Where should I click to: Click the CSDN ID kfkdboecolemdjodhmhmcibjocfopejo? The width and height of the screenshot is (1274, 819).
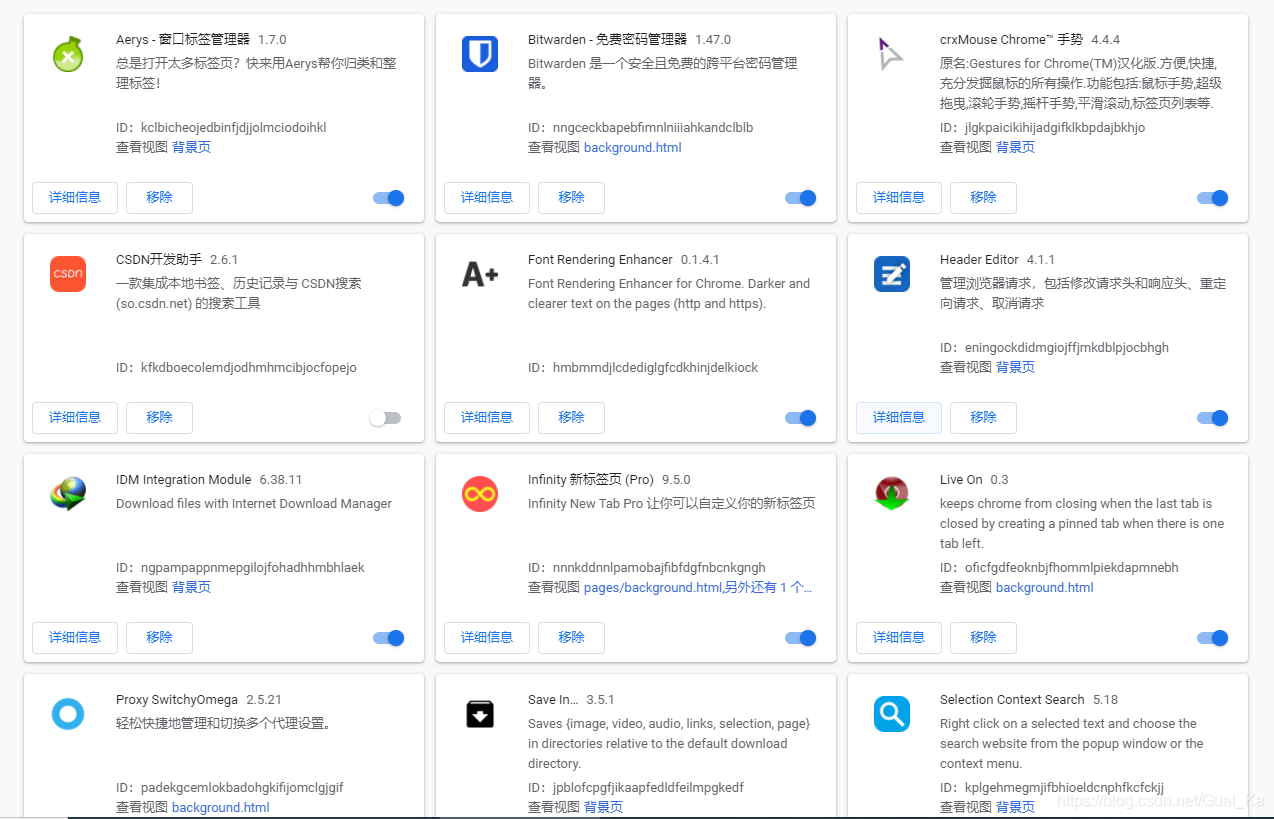click(249, 368)
